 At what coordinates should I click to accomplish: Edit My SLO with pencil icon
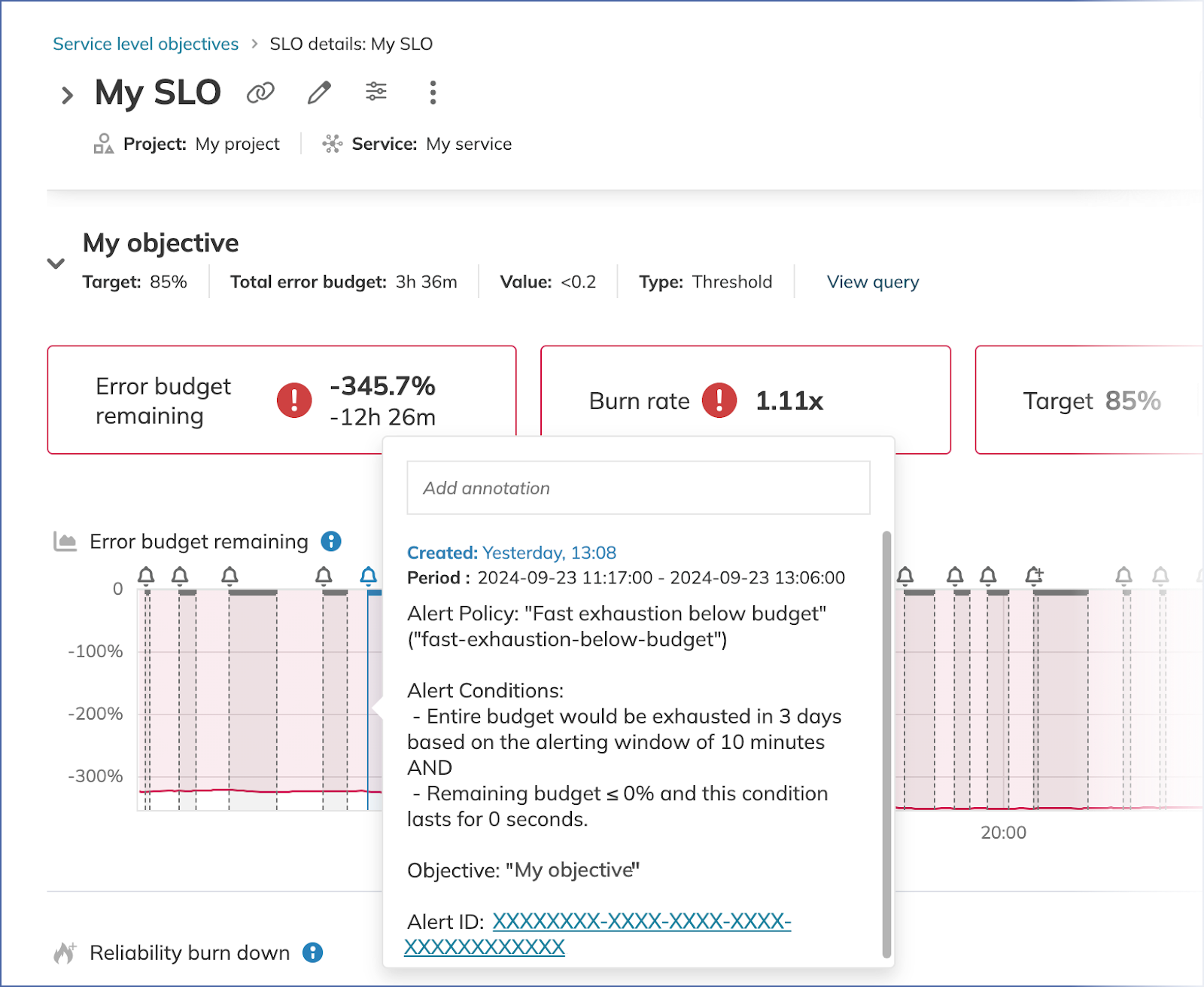point(319,93)
